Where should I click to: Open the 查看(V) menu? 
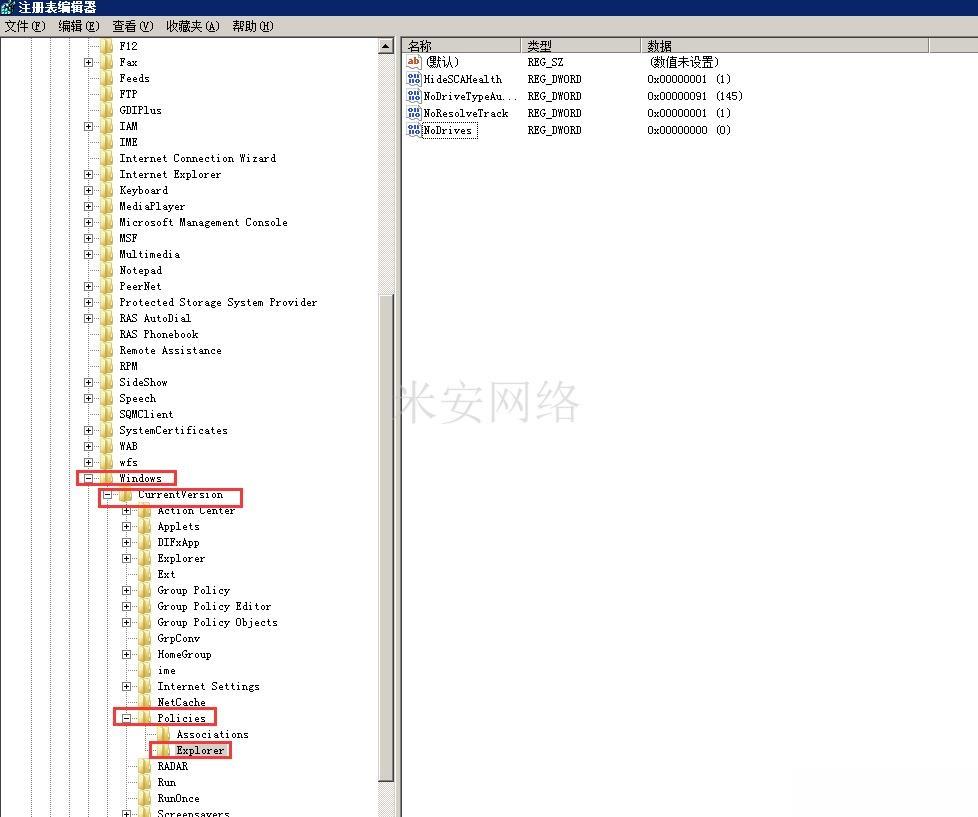132,26
